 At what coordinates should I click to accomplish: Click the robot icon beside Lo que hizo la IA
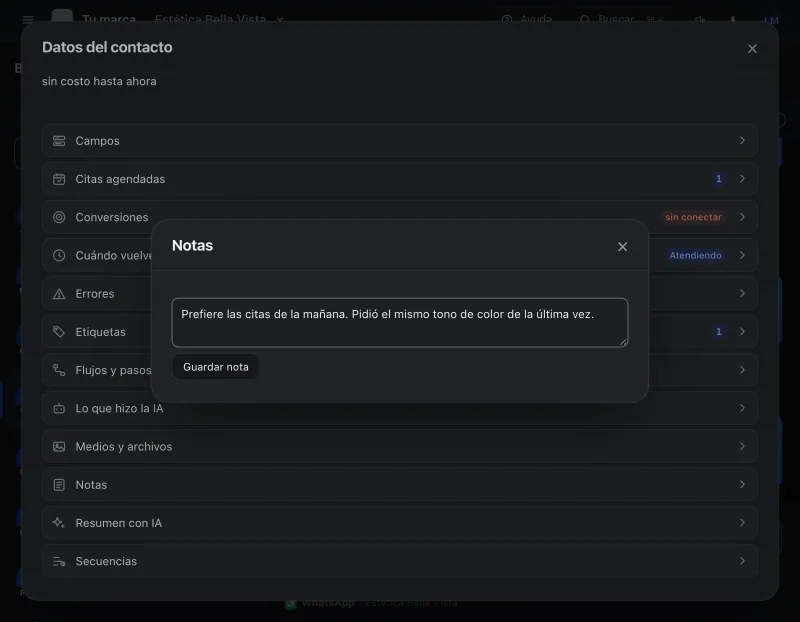tap(59, 409)
